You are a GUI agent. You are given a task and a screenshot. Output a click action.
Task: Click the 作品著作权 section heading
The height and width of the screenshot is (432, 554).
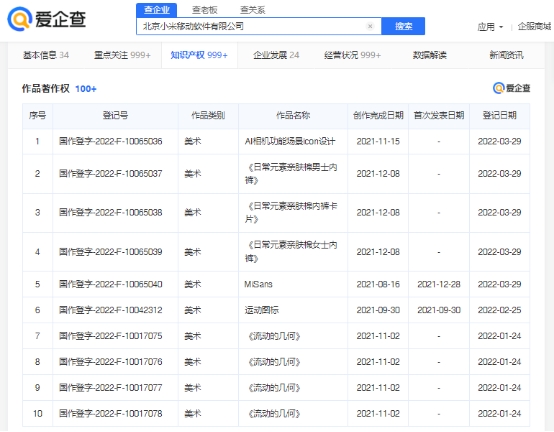[46, 88]
